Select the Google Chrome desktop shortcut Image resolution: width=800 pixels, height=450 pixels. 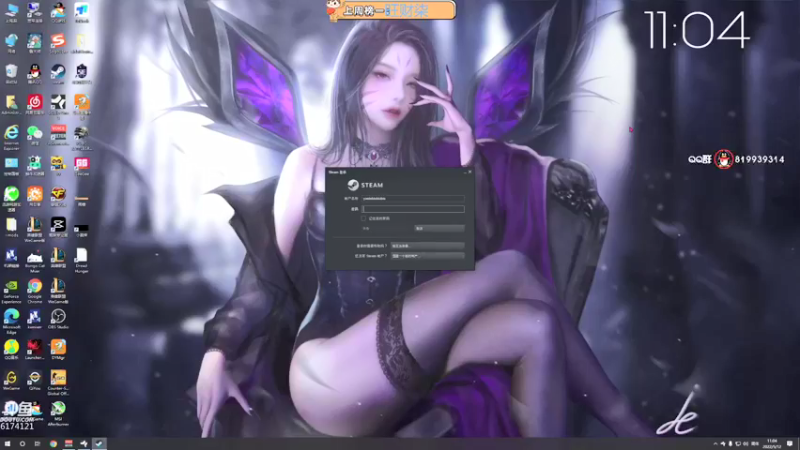35,291
